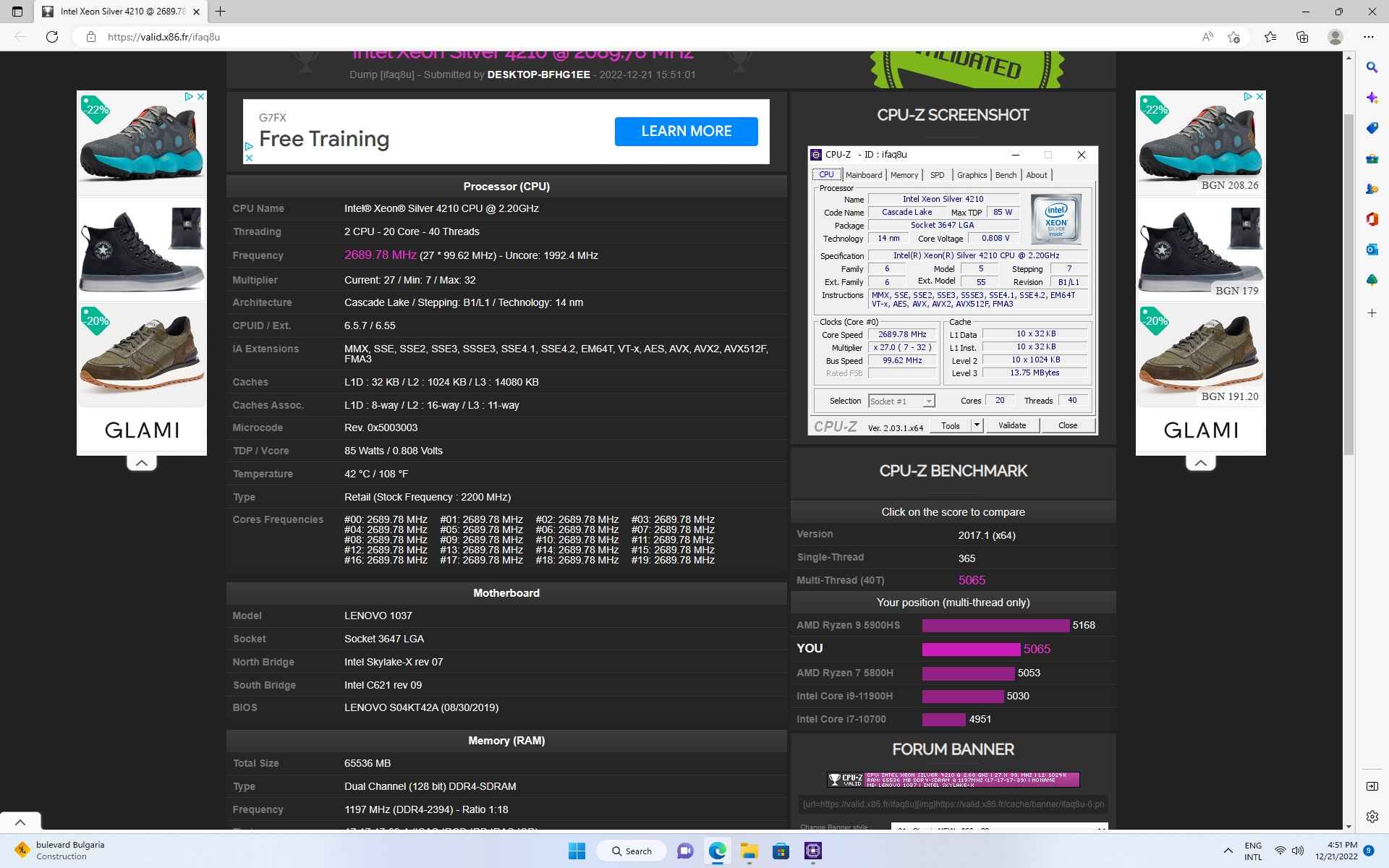
Task: Click the LEARN MORE ad button
Action: pos(686,132)
